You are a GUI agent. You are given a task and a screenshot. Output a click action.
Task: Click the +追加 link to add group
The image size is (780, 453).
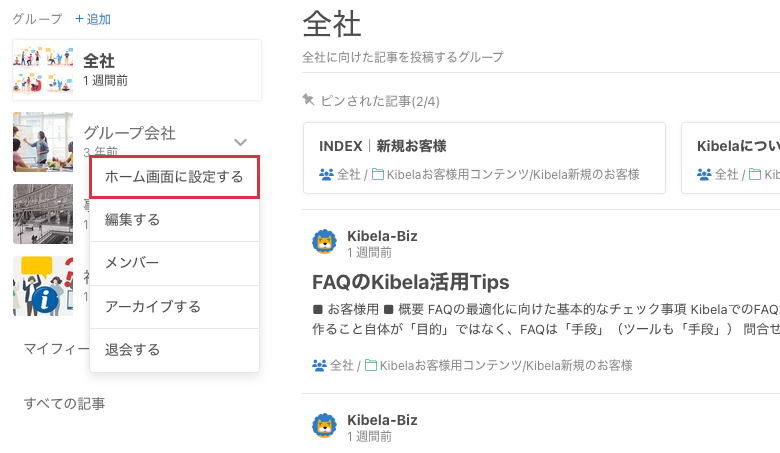(x=93, y=19)
